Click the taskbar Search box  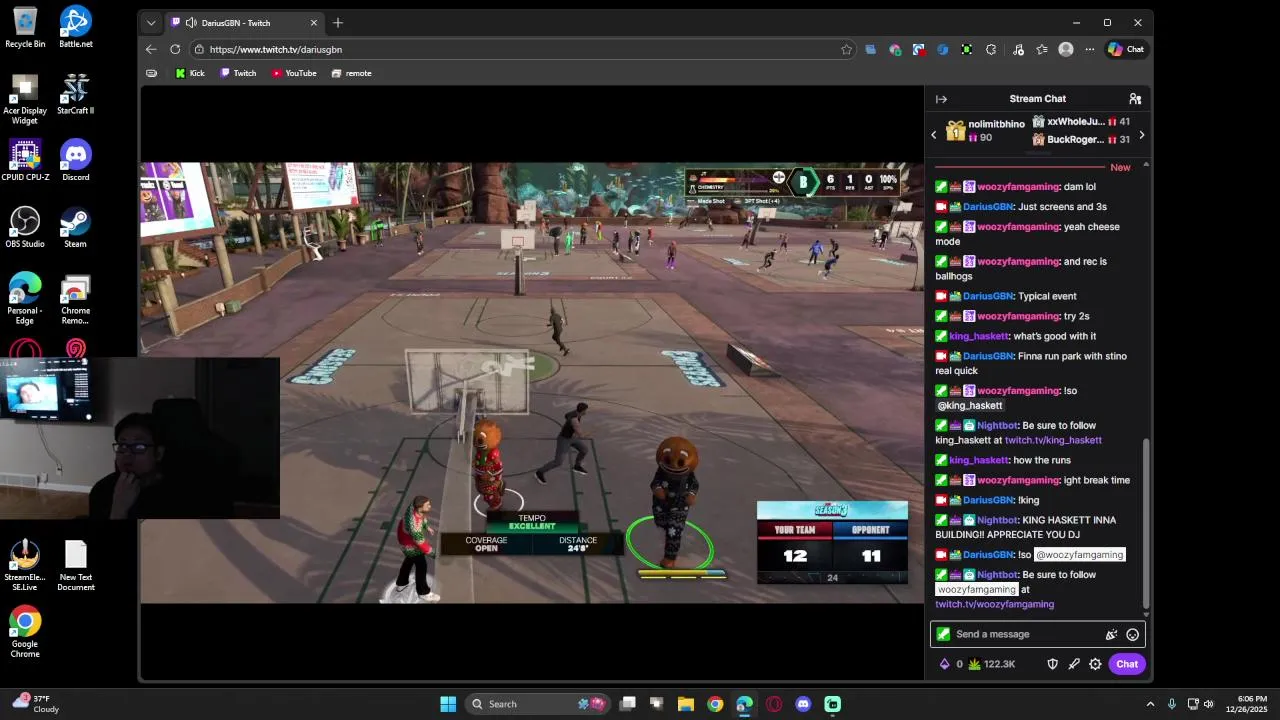tap(538, 704)
